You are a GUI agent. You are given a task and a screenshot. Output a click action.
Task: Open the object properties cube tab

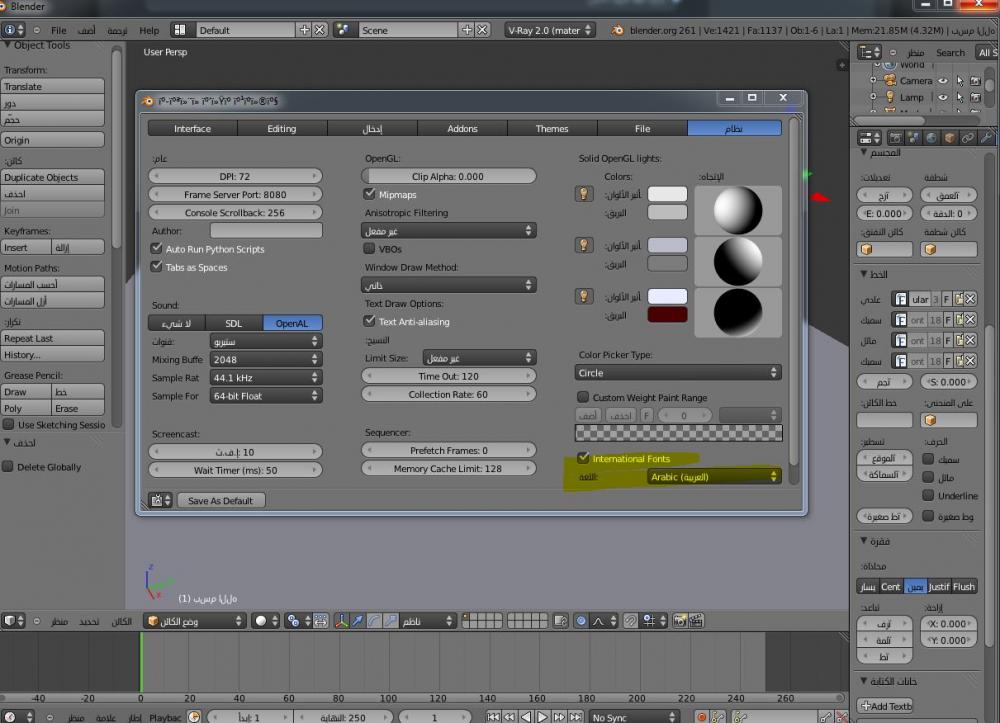pos(949,138)
